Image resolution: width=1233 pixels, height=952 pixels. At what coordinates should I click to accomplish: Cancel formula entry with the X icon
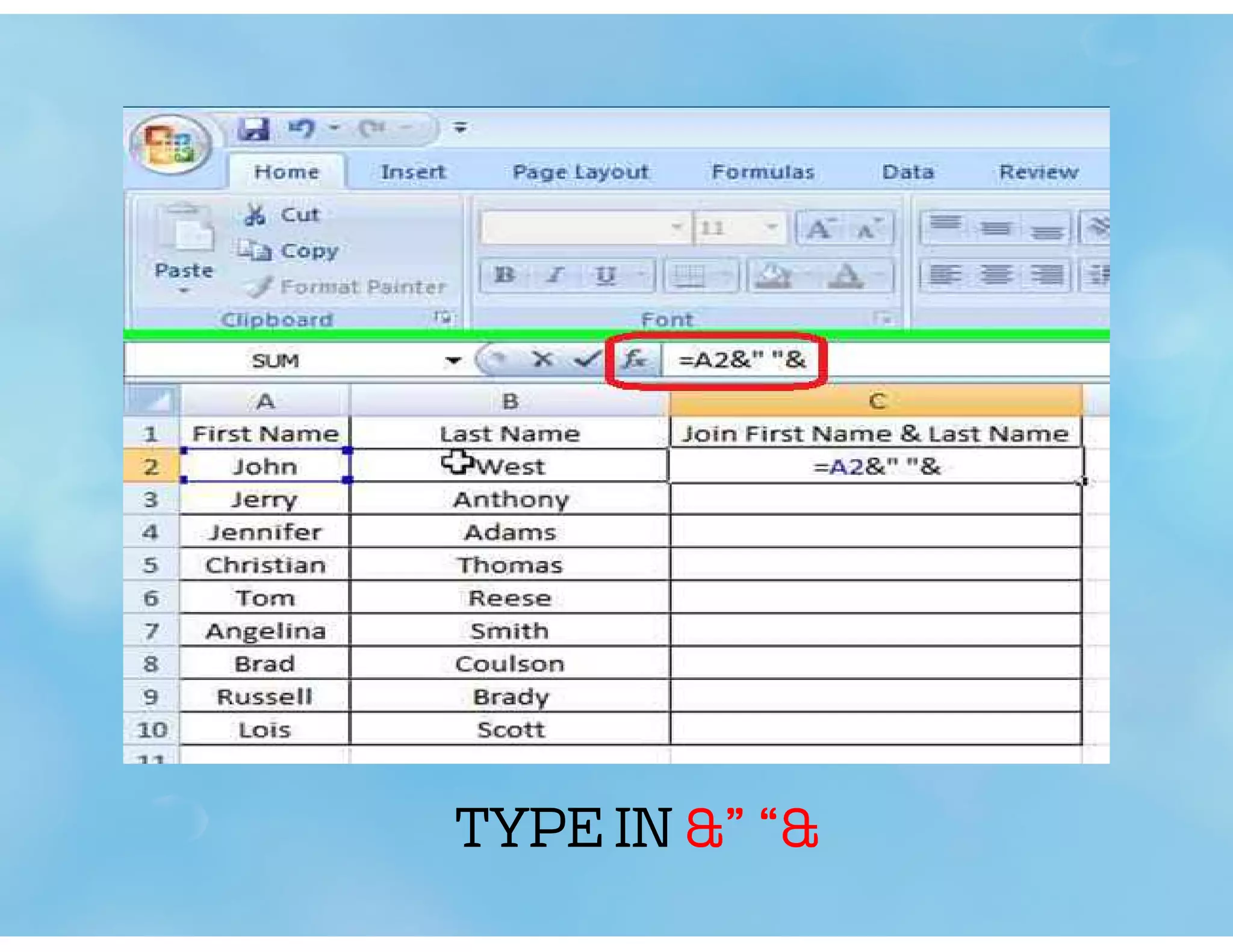tap(542, 360)
